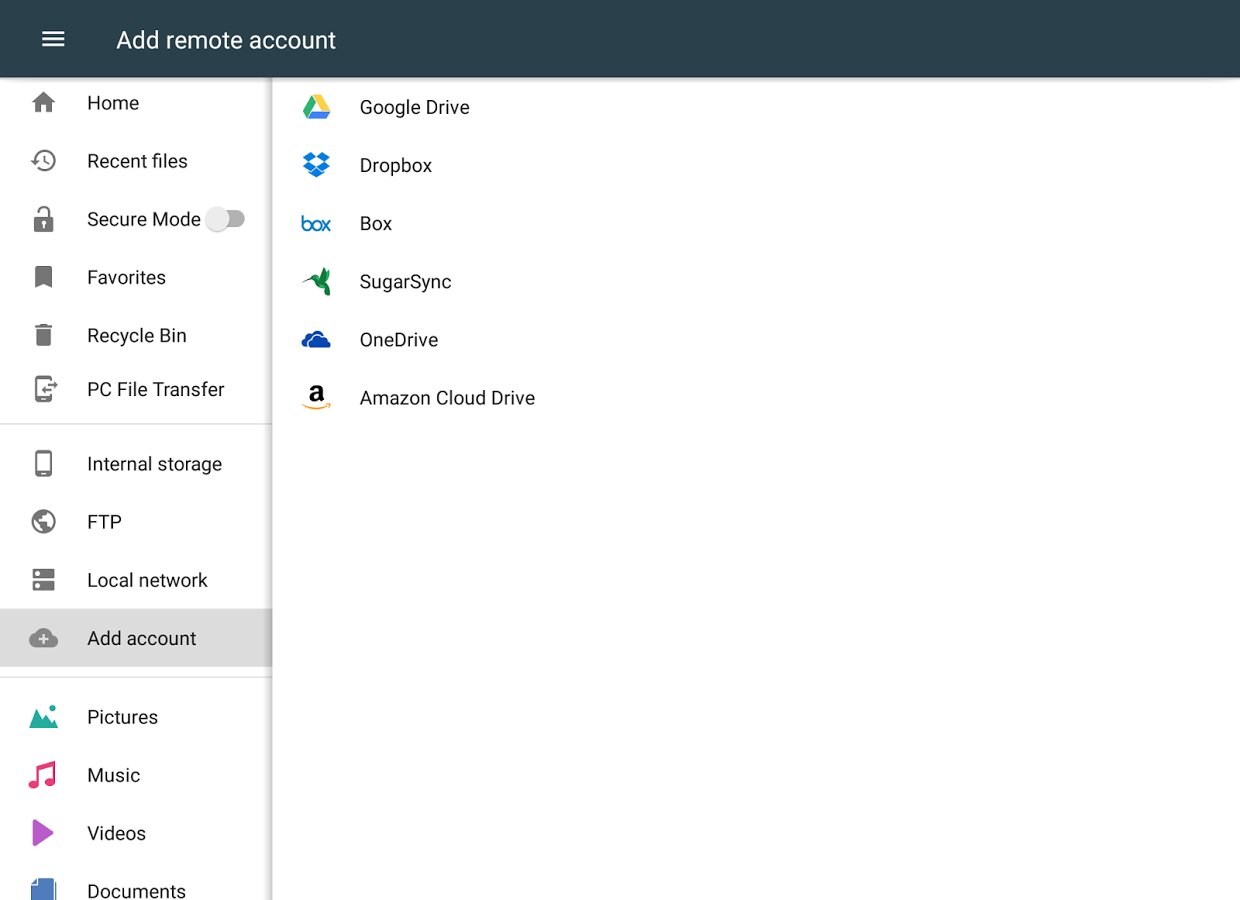Click the Google Drive logo icon

(316, 107)
